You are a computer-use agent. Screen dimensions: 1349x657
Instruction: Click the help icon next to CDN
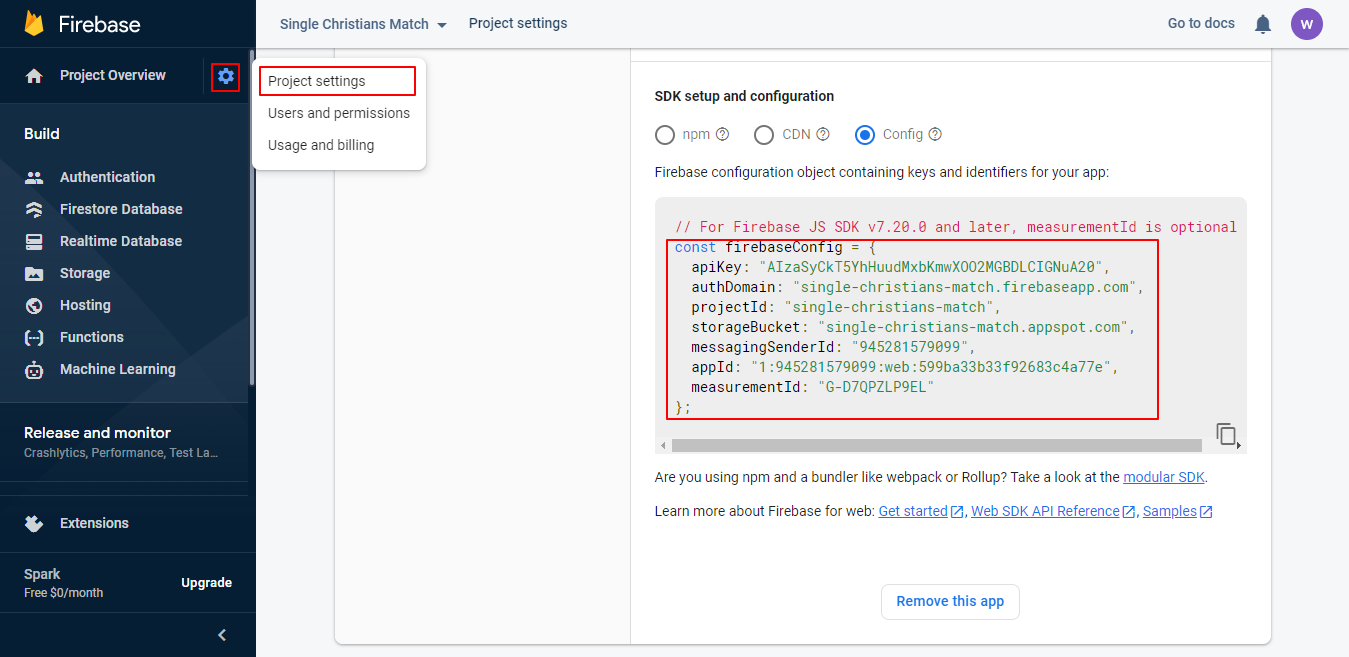click(823, 134)
